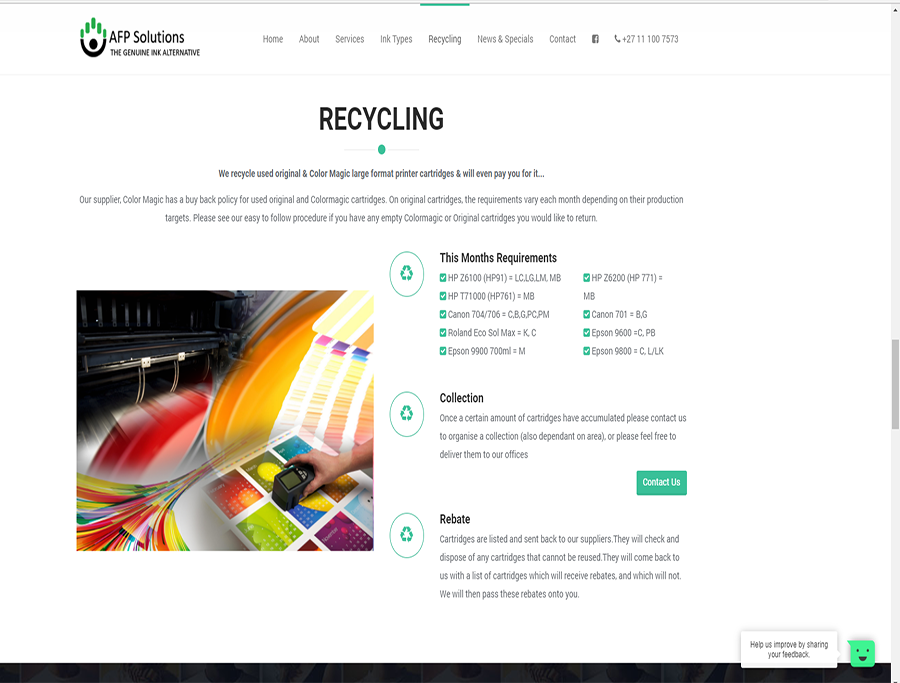Viewport: 900px width, 683px height.
Task: Click checkmark for Epson 9900 700ml item
Action: 443,351
